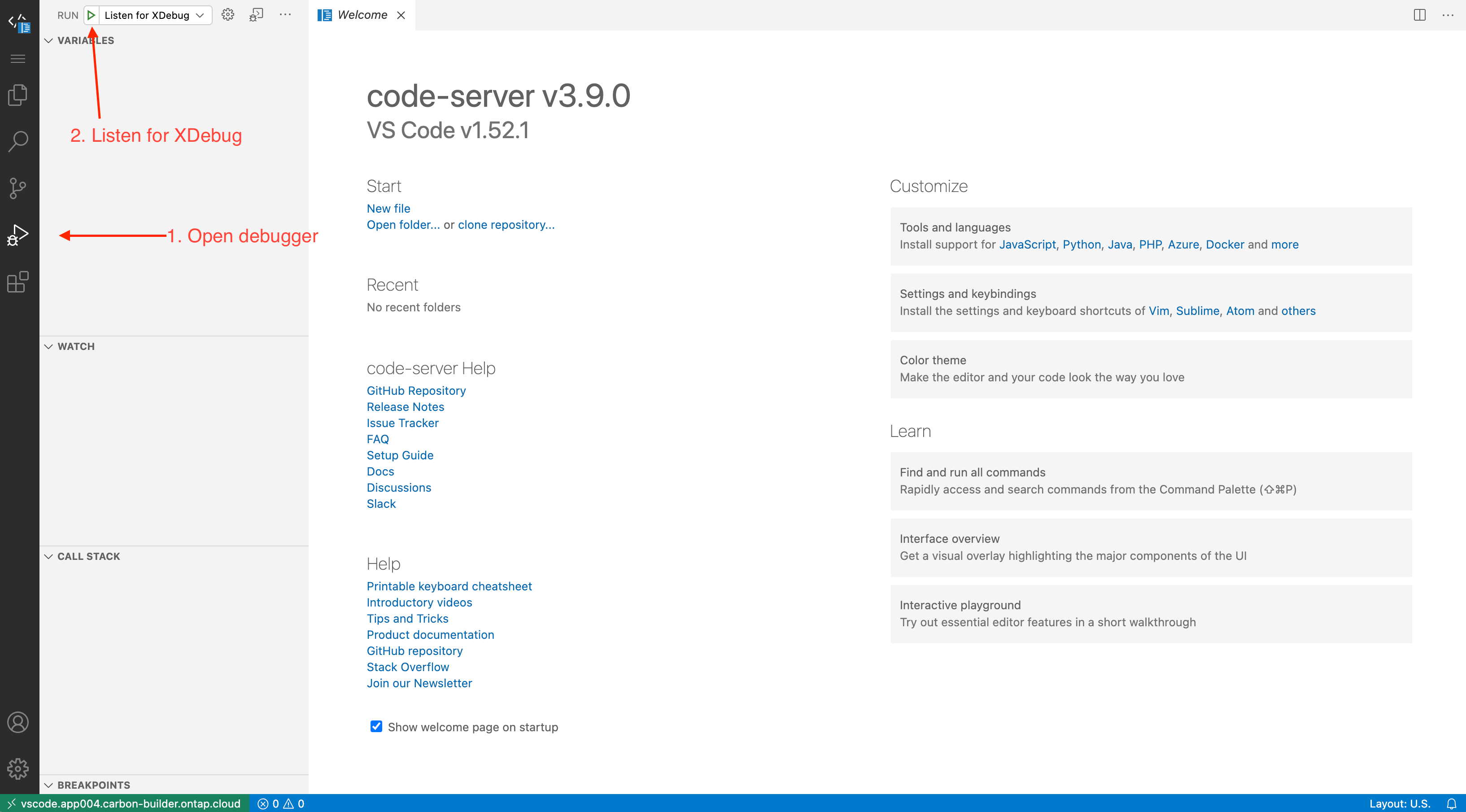This screenshot has height=812, width=1466.
Task: Install Vim keybindings link
Action: (x=1159, y=311)
